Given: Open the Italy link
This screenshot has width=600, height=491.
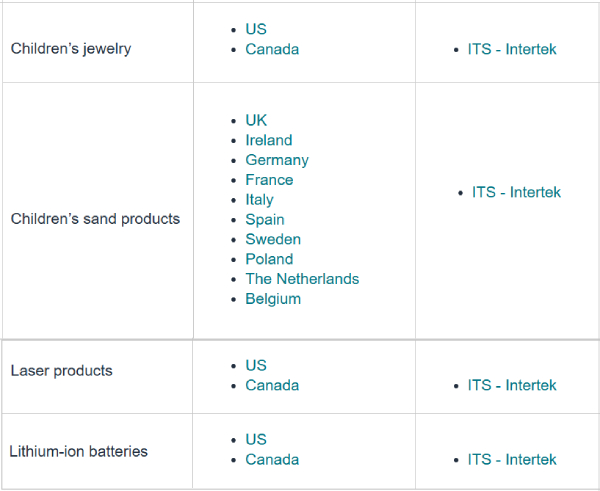Looking at the screenshot, I should coord(259,200).
